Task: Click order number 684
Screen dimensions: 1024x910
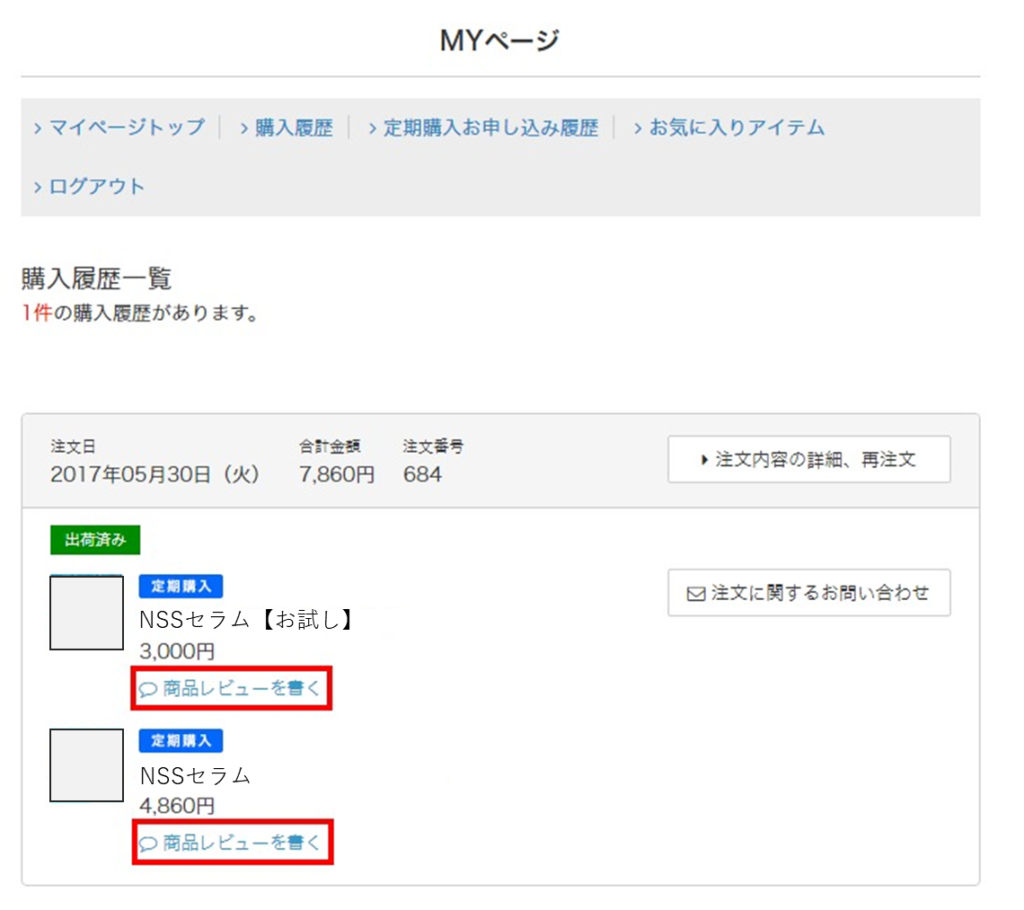Action: click(422, 475)
